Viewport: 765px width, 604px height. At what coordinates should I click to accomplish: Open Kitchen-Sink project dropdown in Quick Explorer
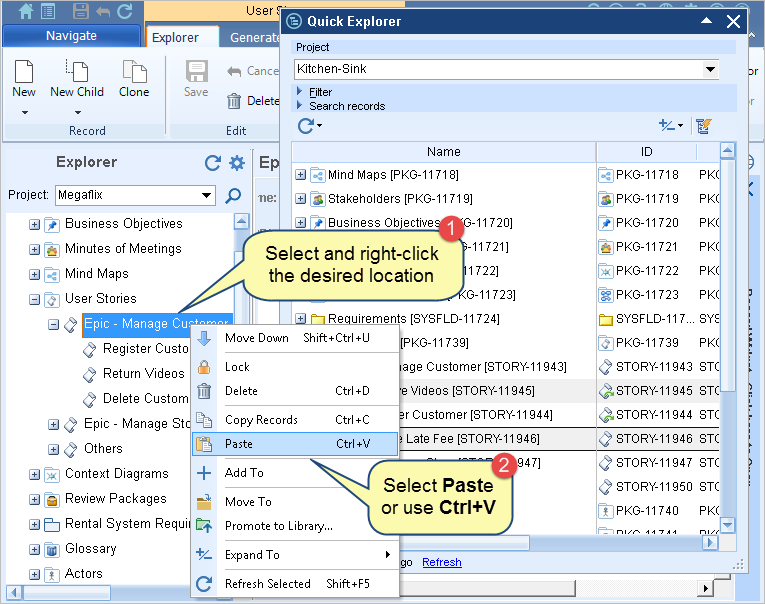[x=710, y=69]
